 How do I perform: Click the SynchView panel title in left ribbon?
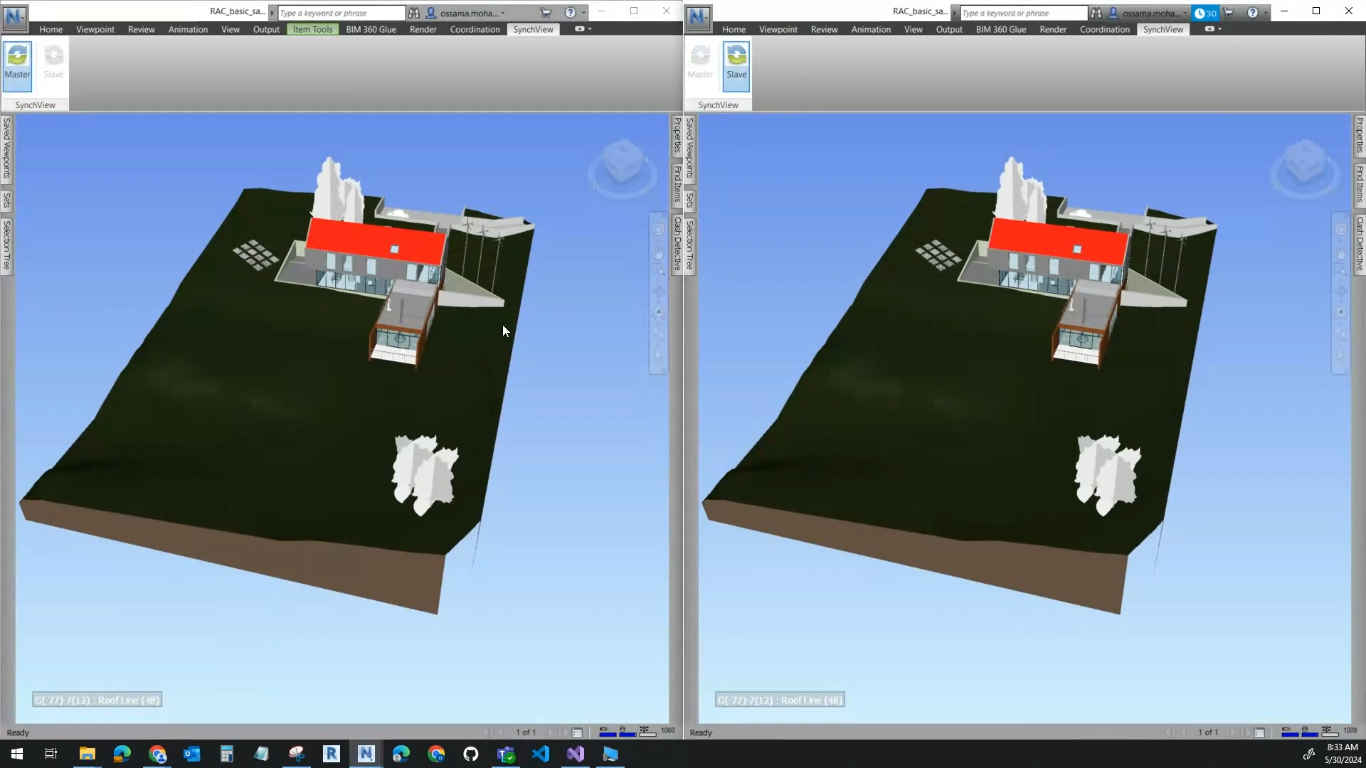coord(35,105)
